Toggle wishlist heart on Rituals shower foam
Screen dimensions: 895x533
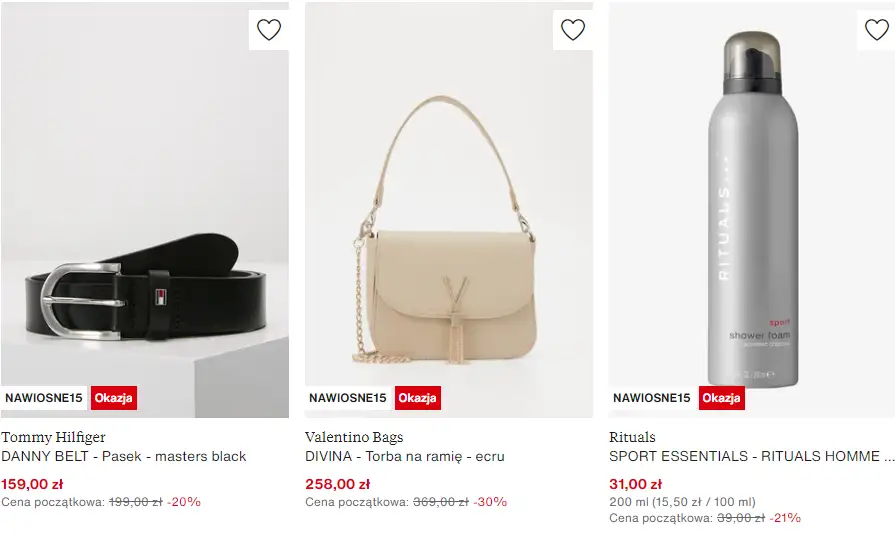pyautogui.click(x=876, y=30)
